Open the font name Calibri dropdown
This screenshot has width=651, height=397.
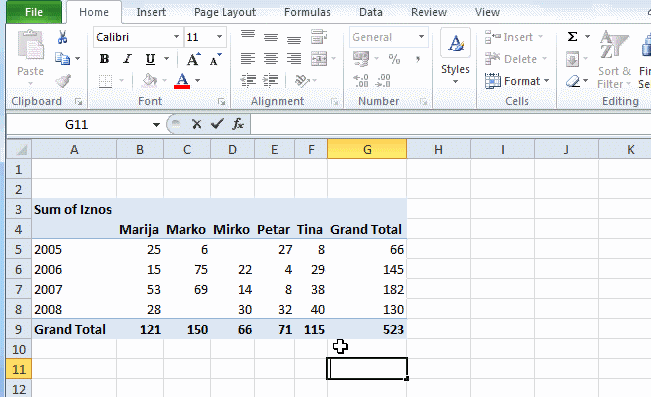coord(176,37)
